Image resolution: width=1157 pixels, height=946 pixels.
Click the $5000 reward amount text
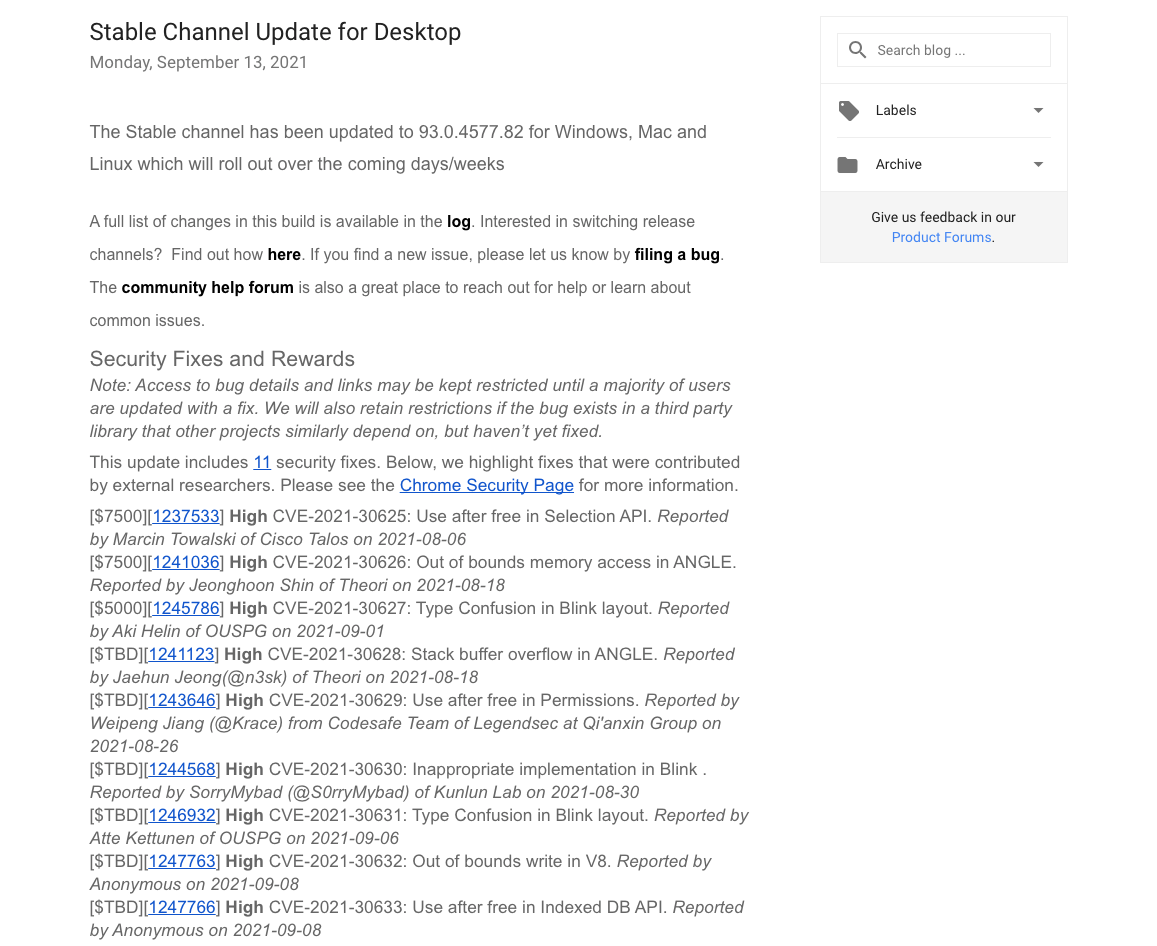(x=118, y=609)
